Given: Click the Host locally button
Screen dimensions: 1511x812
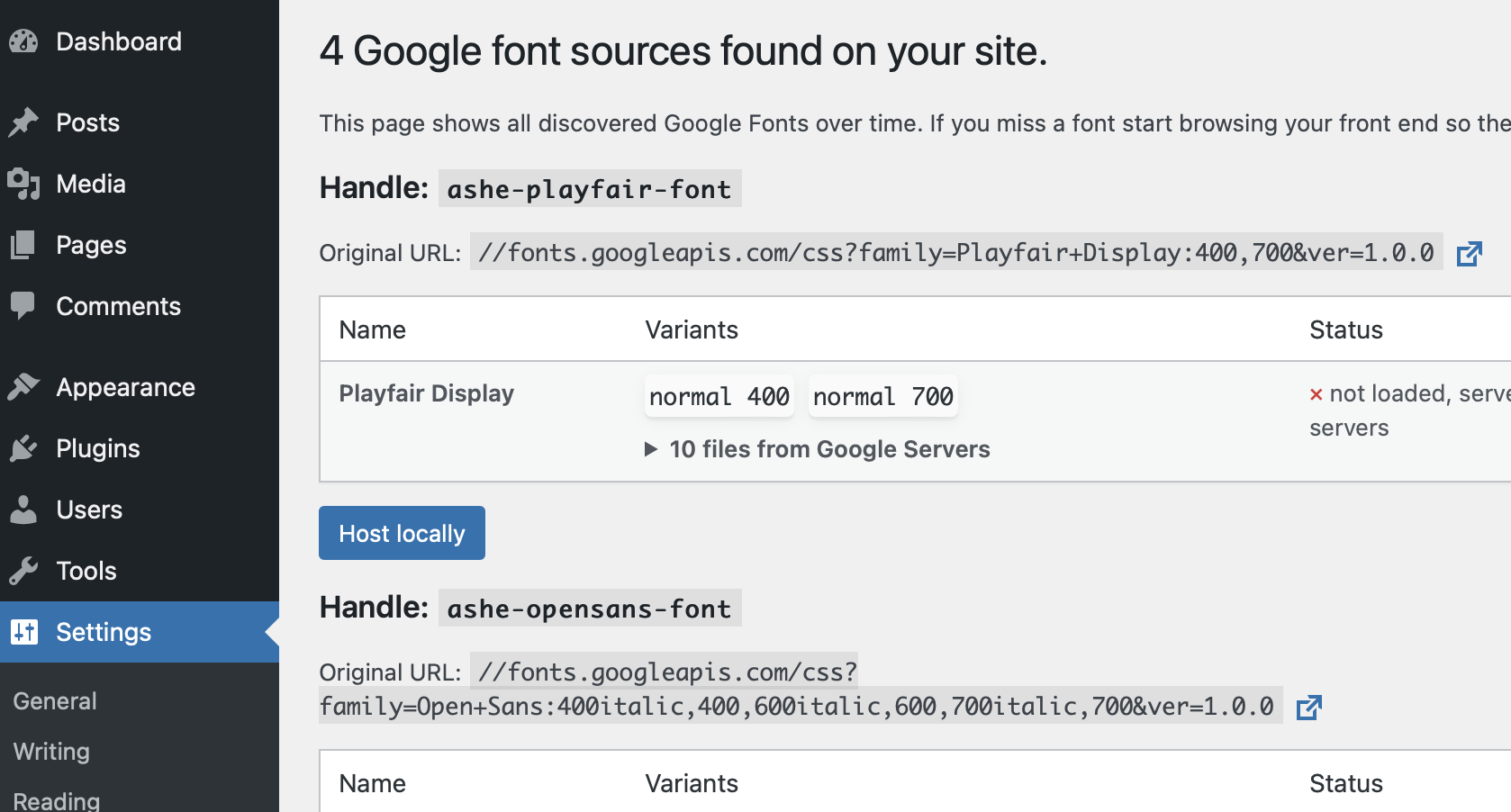Looking at the screenshot, I should (x=402, y=533).
